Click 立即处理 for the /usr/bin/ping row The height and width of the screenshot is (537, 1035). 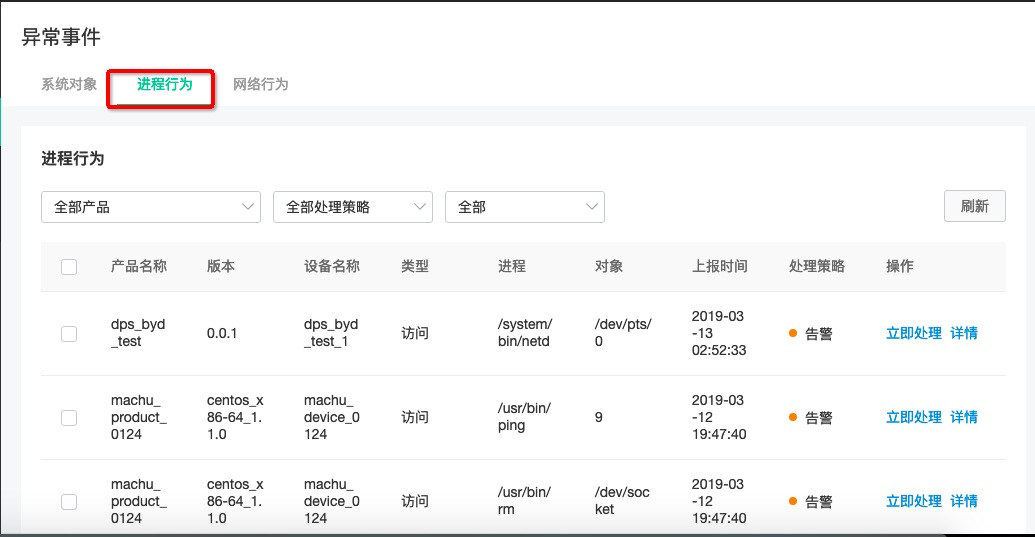point(914,418)
